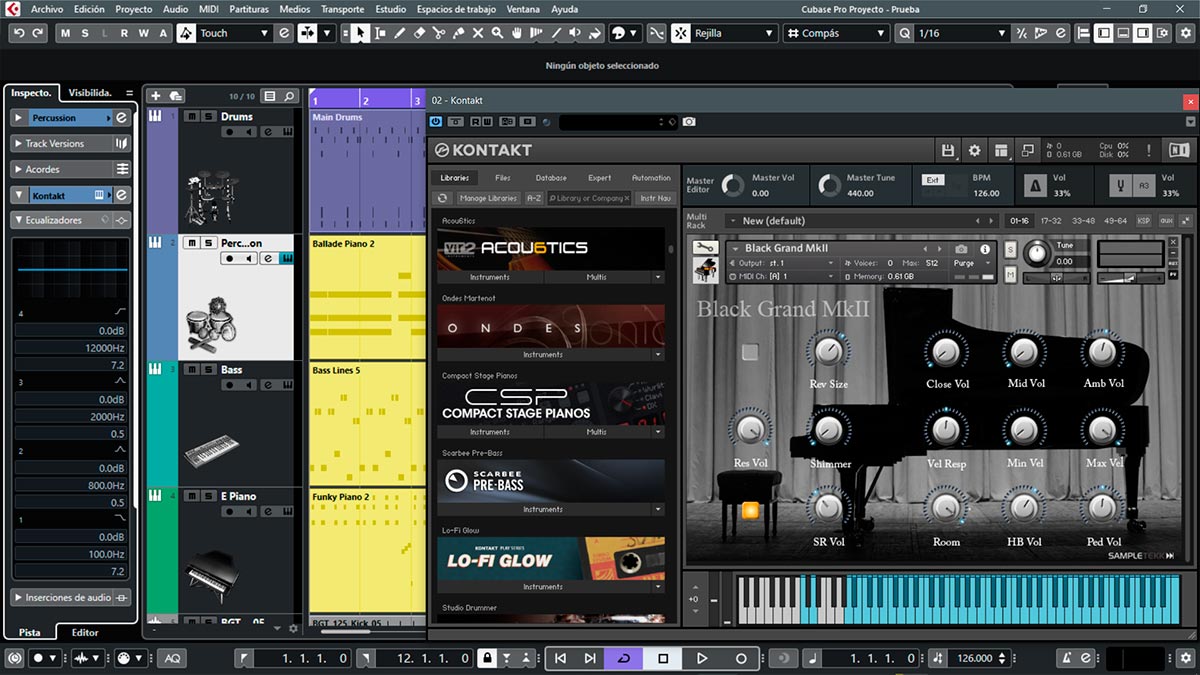Solo the E Piano track

[x=208, y=496]
